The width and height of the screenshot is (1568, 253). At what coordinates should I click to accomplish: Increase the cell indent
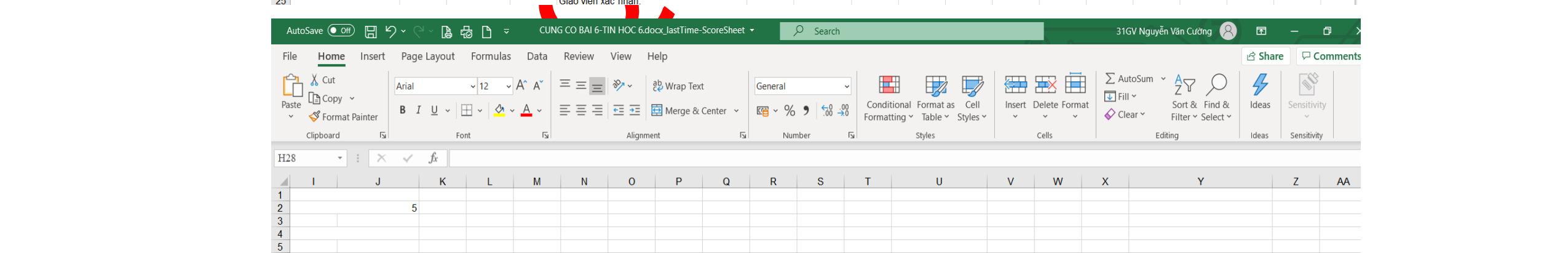coord(634,111)
